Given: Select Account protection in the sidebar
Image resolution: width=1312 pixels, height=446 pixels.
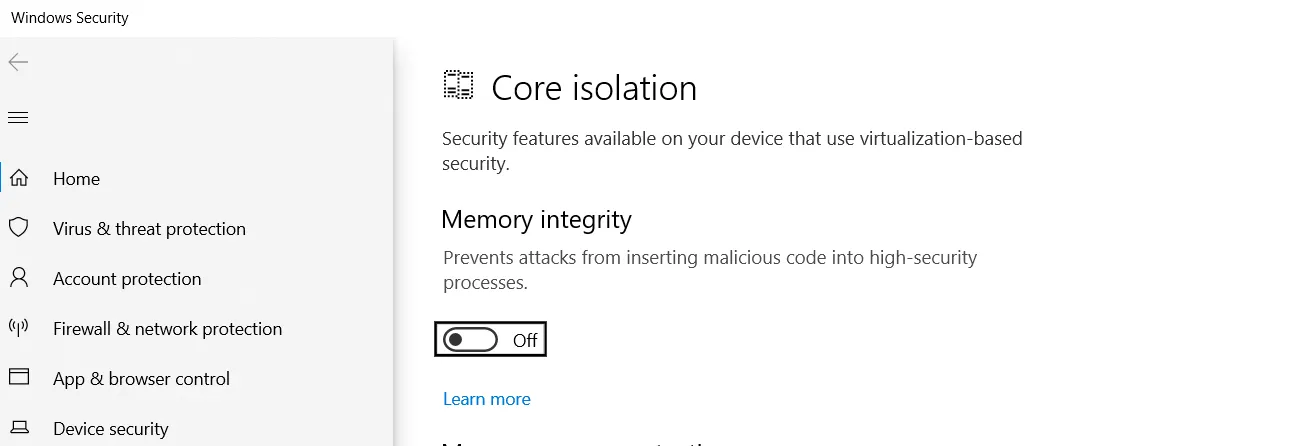Looking at the screenshot, I should coord(127,279).
